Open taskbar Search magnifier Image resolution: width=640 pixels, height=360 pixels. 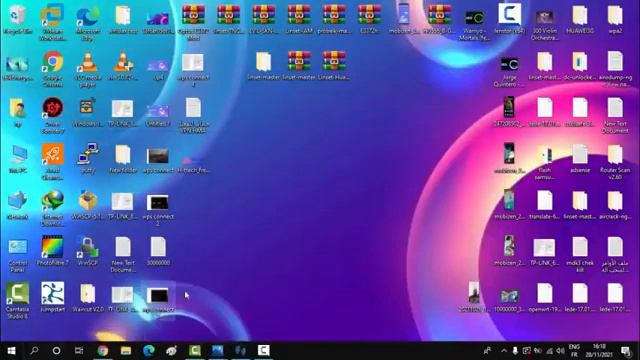tap(34, 351)
